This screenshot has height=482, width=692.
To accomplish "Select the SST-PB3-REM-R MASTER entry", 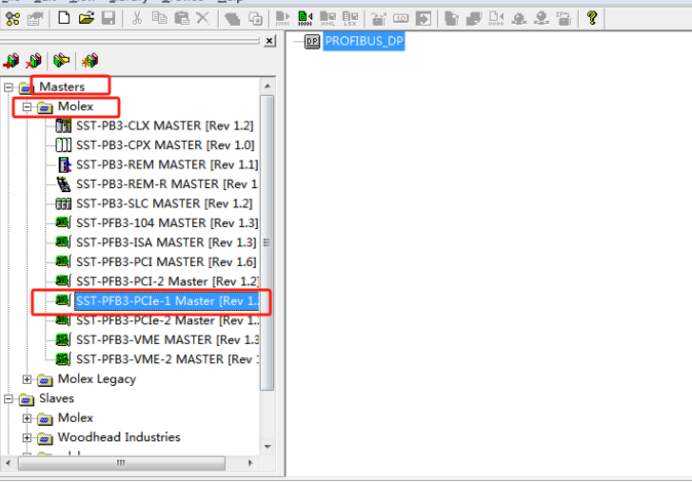I will [x=167, y=184].
